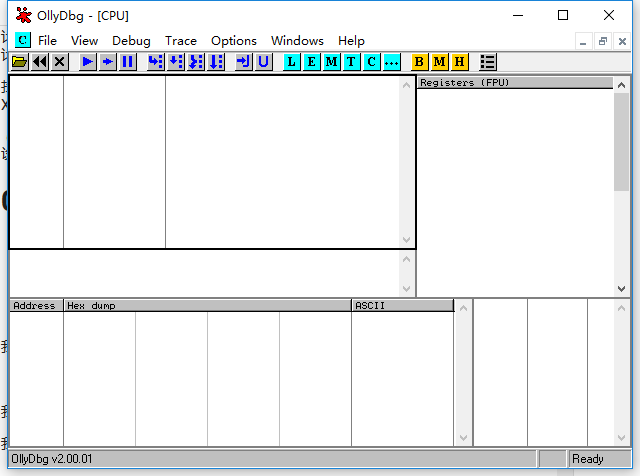Open Executable modules with E icon

(x=312, y=62)
